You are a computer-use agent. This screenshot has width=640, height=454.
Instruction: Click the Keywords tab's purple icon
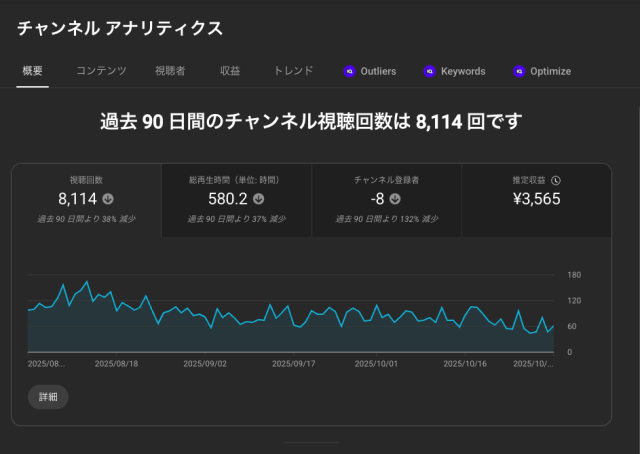click(429, 71)
